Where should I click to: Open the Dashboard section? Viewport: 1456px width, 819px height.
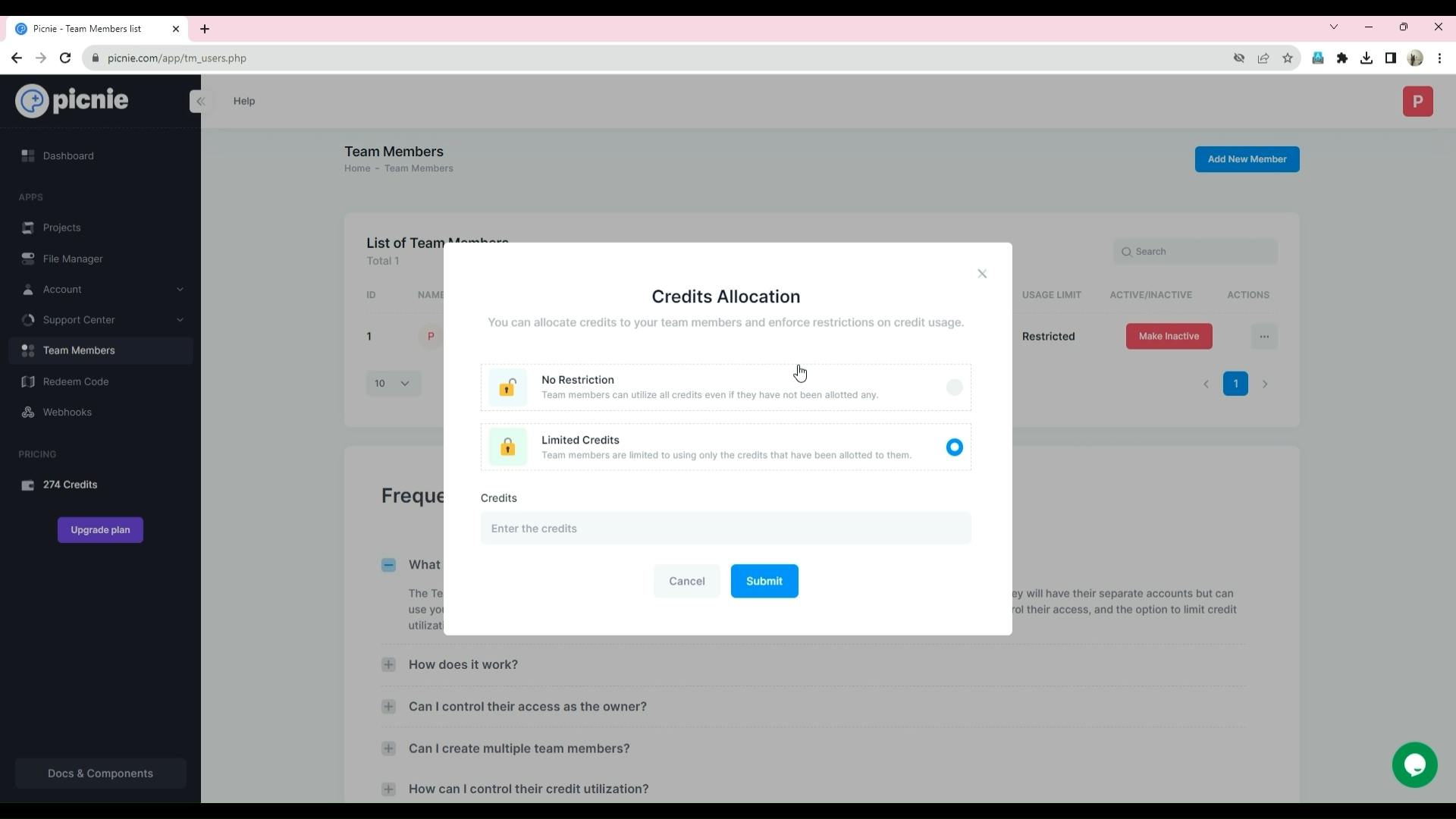(x=67, y=155)
